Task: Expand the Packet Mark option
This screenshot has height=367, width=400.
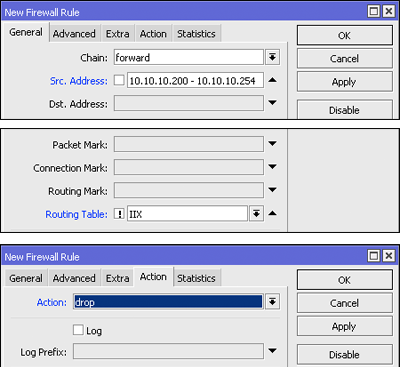Action: pos(272,144)
